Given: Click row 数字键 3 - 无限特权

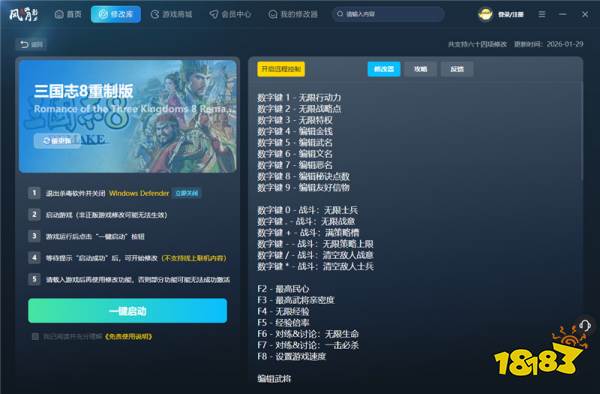Looking at the screenshot, I should [295, 120].
